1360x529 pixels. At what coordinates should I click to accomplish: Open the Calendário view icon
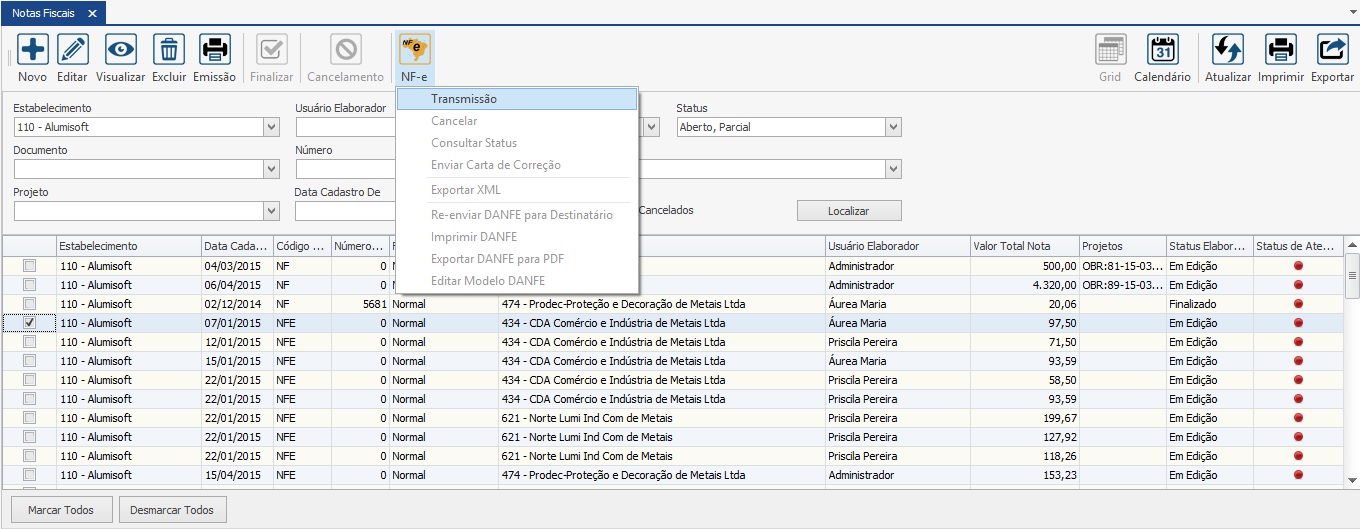(1162, 49)
